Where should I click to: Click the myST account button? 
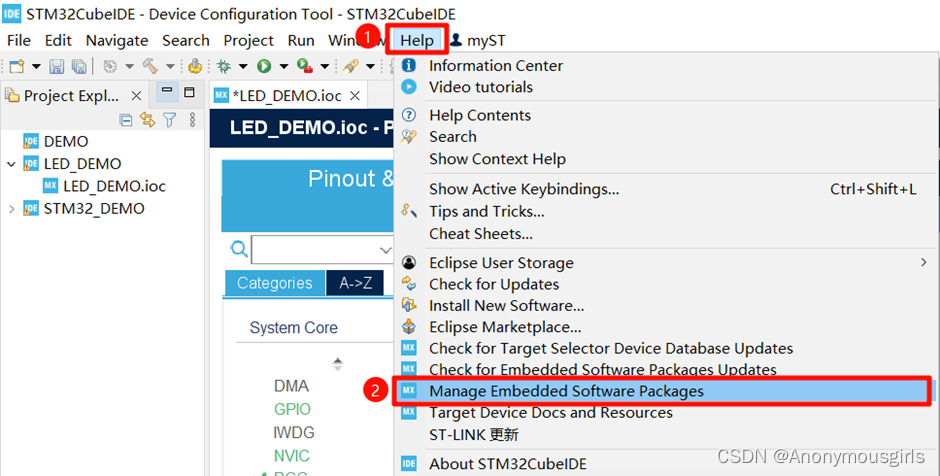[478, 40]
